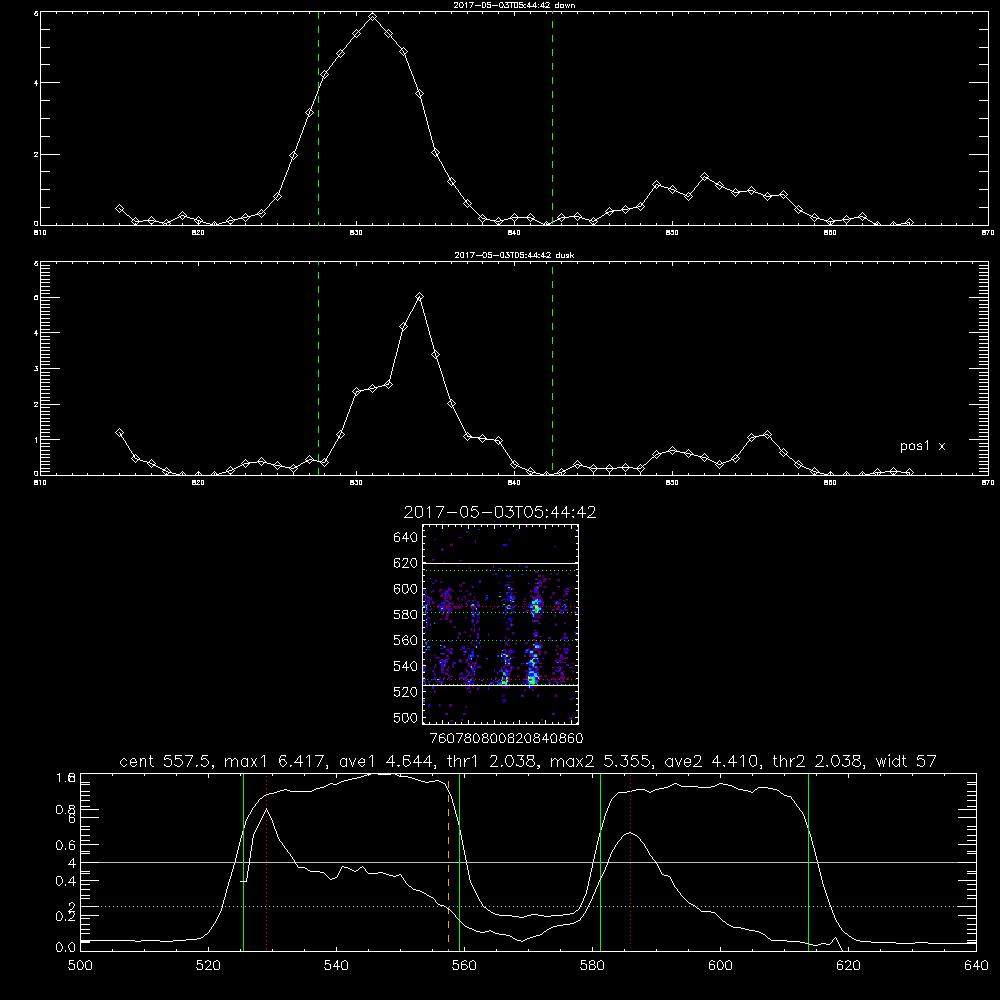Viewport: 1000px width, 1000px height.
Task: Click upper white horizontal line in color image
Action: point(500,563)
